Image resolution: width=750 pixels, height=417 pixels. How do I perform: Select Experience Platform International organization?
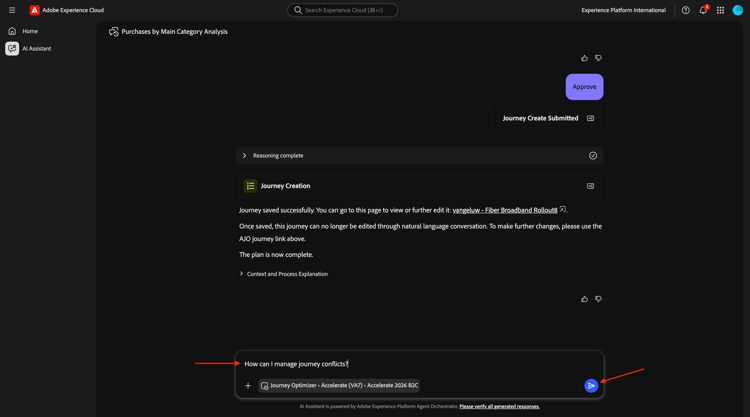pyautogui.click(x=623, y=10)
